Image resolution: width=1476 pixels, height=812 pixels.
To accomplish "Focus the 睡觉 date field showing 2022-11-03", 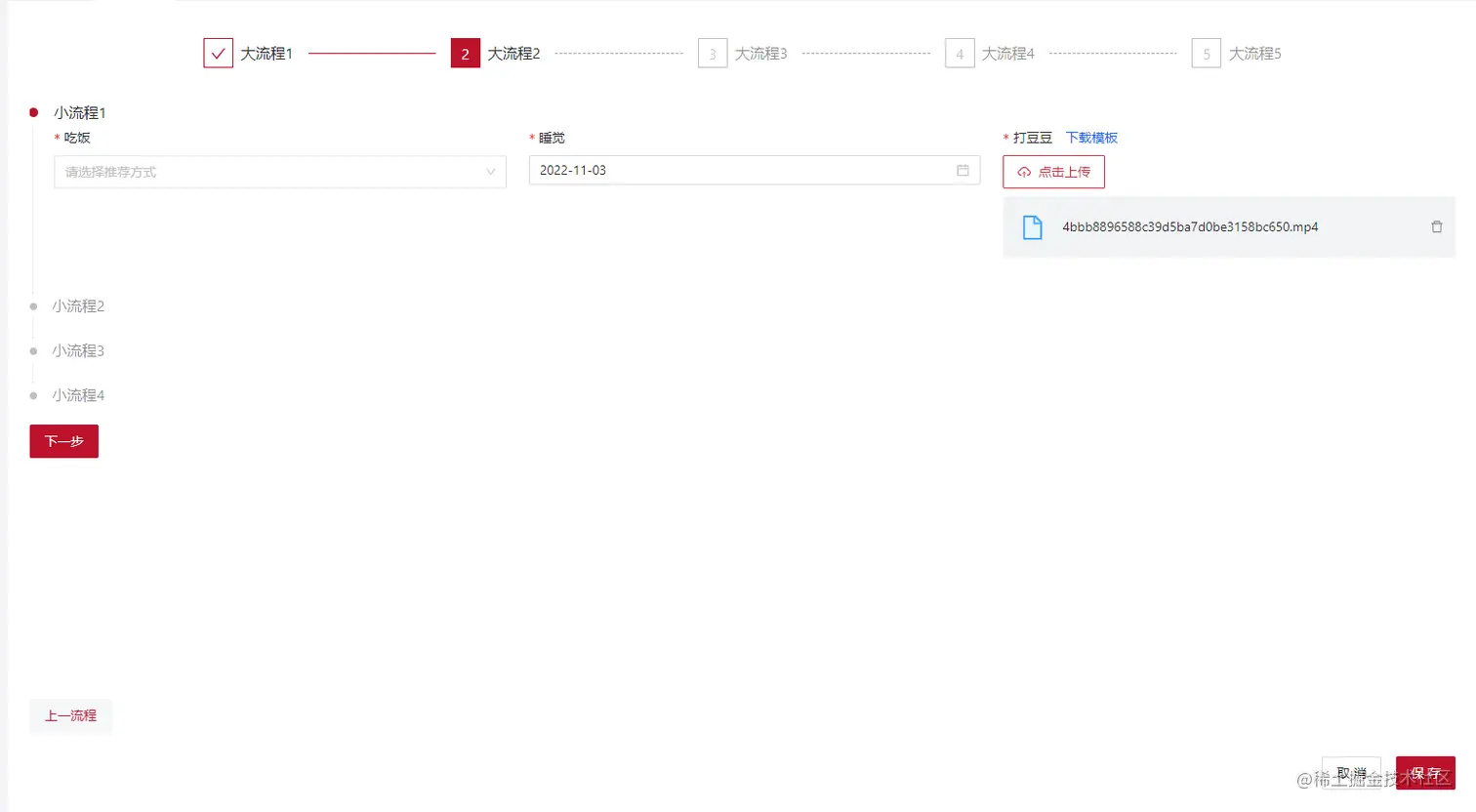I will click(x=755, y=170).
